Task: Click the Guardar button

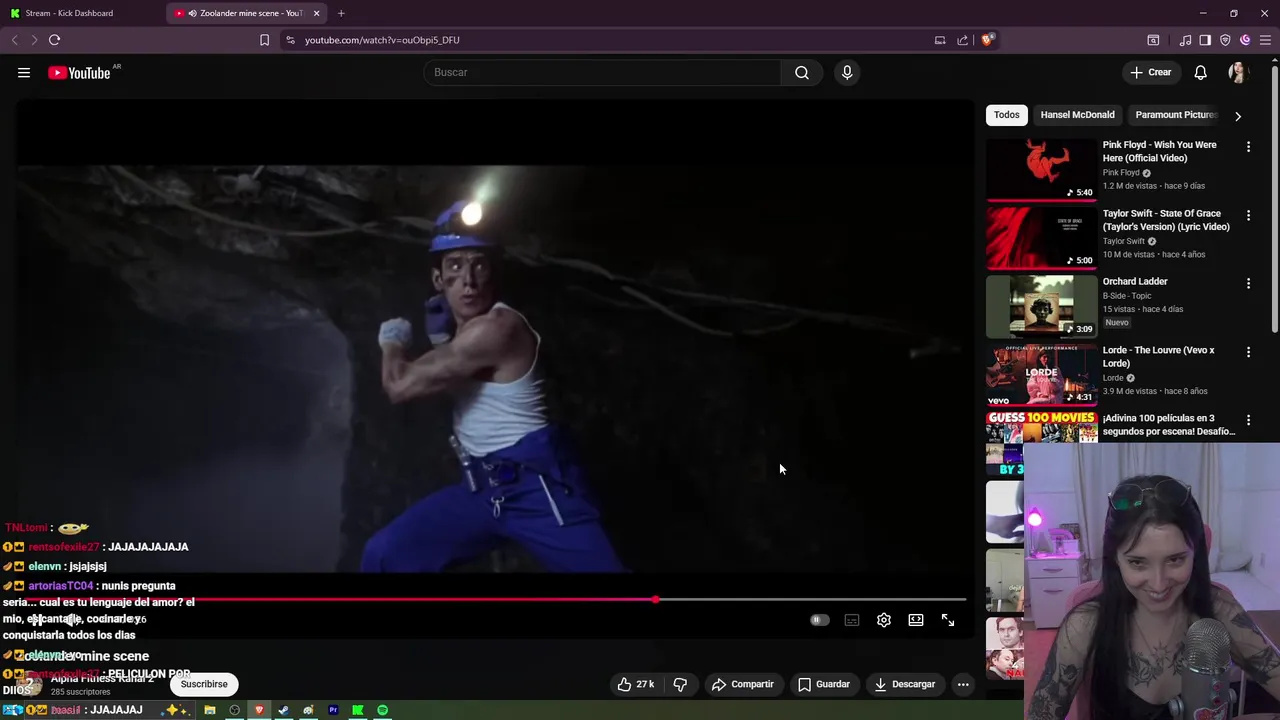Action: click(x=824, y=684)
